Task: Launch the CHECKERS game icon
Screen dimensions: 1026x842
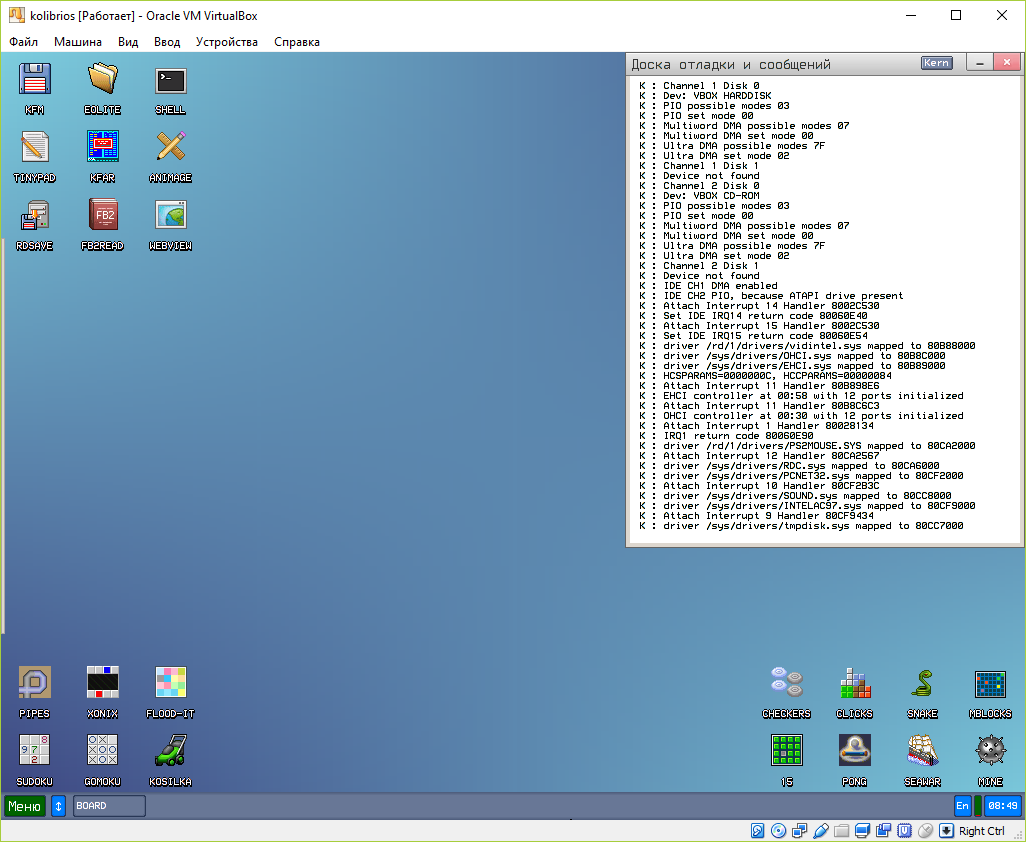Action: click(x=786, y=685)
